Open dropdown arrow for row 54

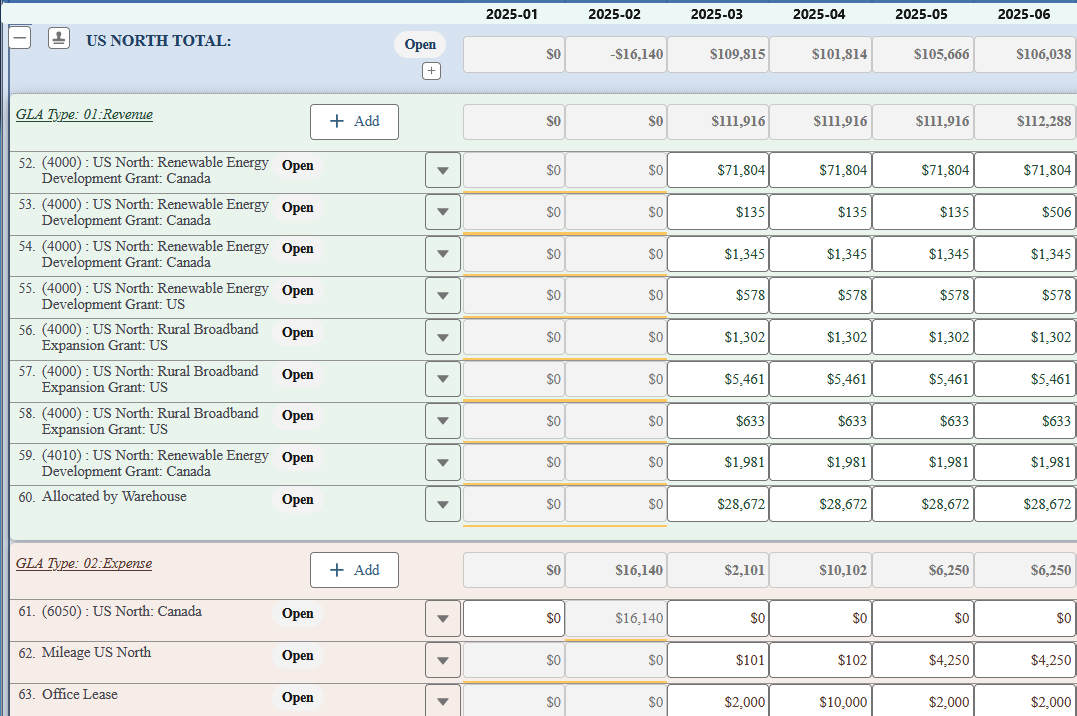[x=443, y=254]
